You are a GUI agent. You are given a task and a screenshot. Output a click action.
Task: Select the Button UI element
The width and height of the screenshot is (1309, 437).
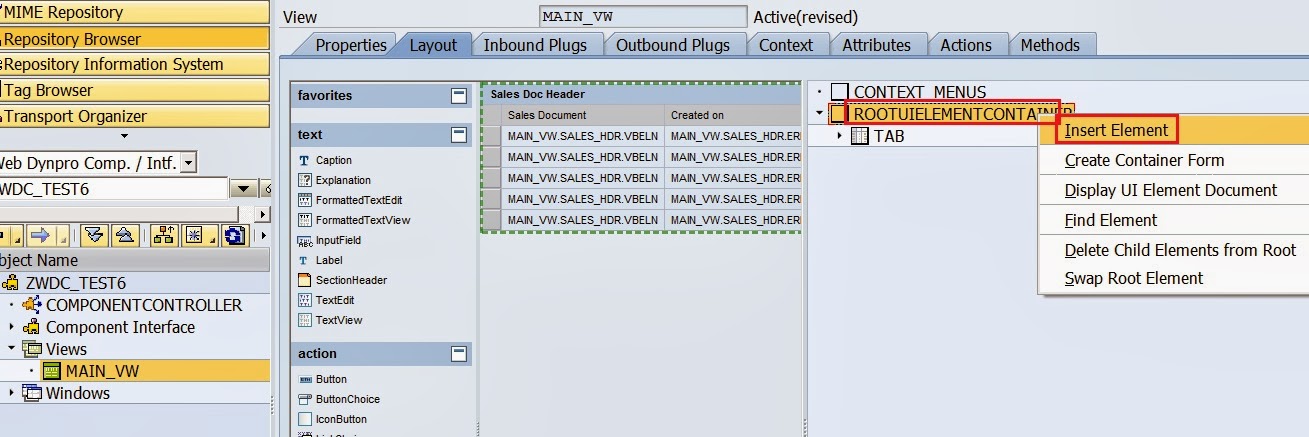331,379
